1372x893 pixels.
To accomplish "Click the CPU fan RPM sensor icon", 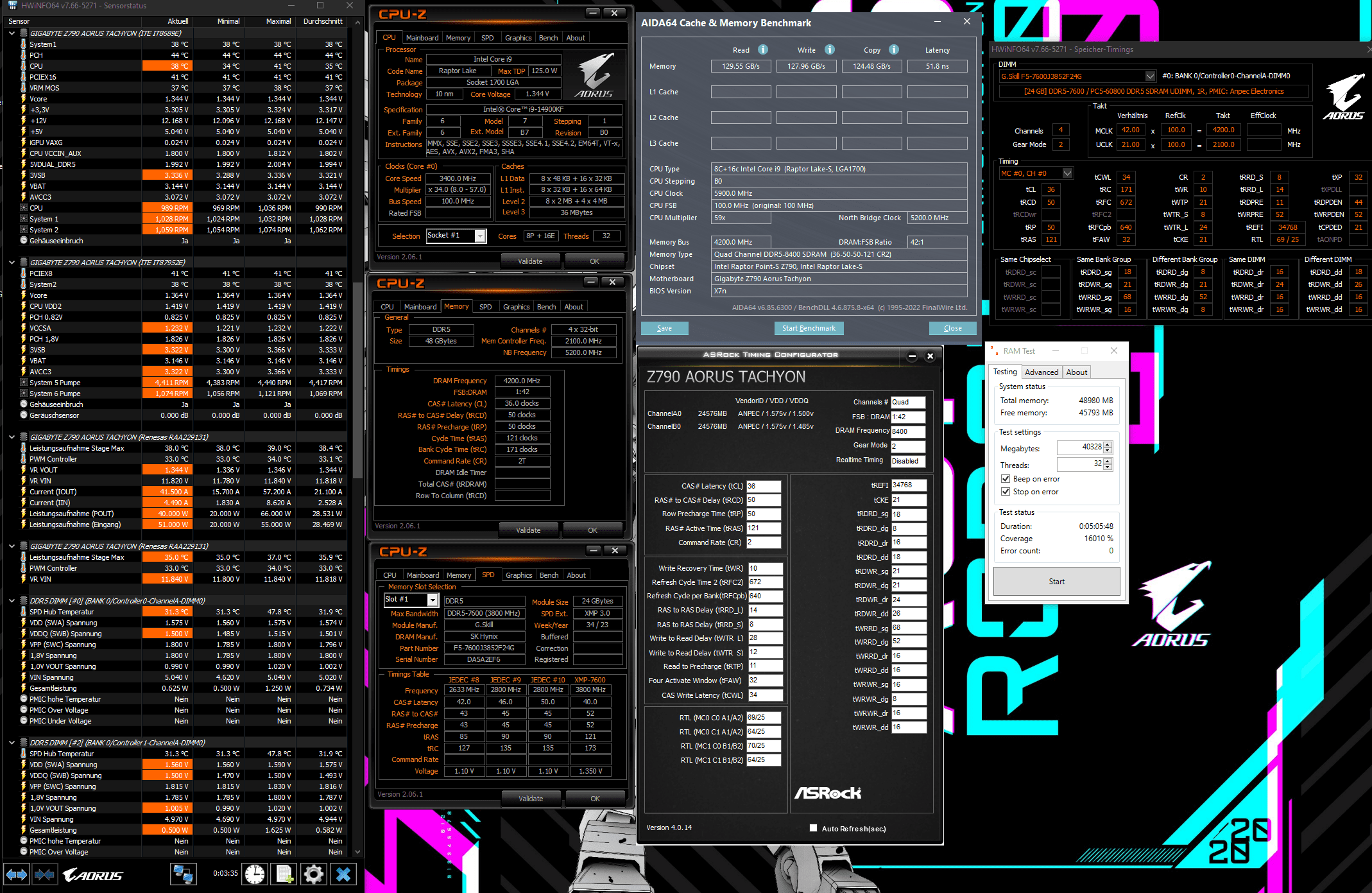I will (24, 208).
